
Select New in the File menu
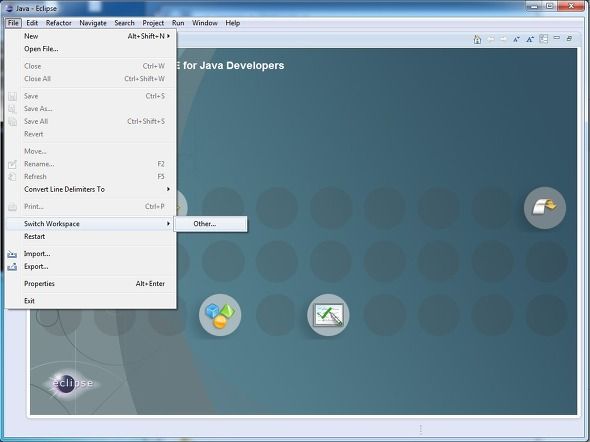click(91, 36)
